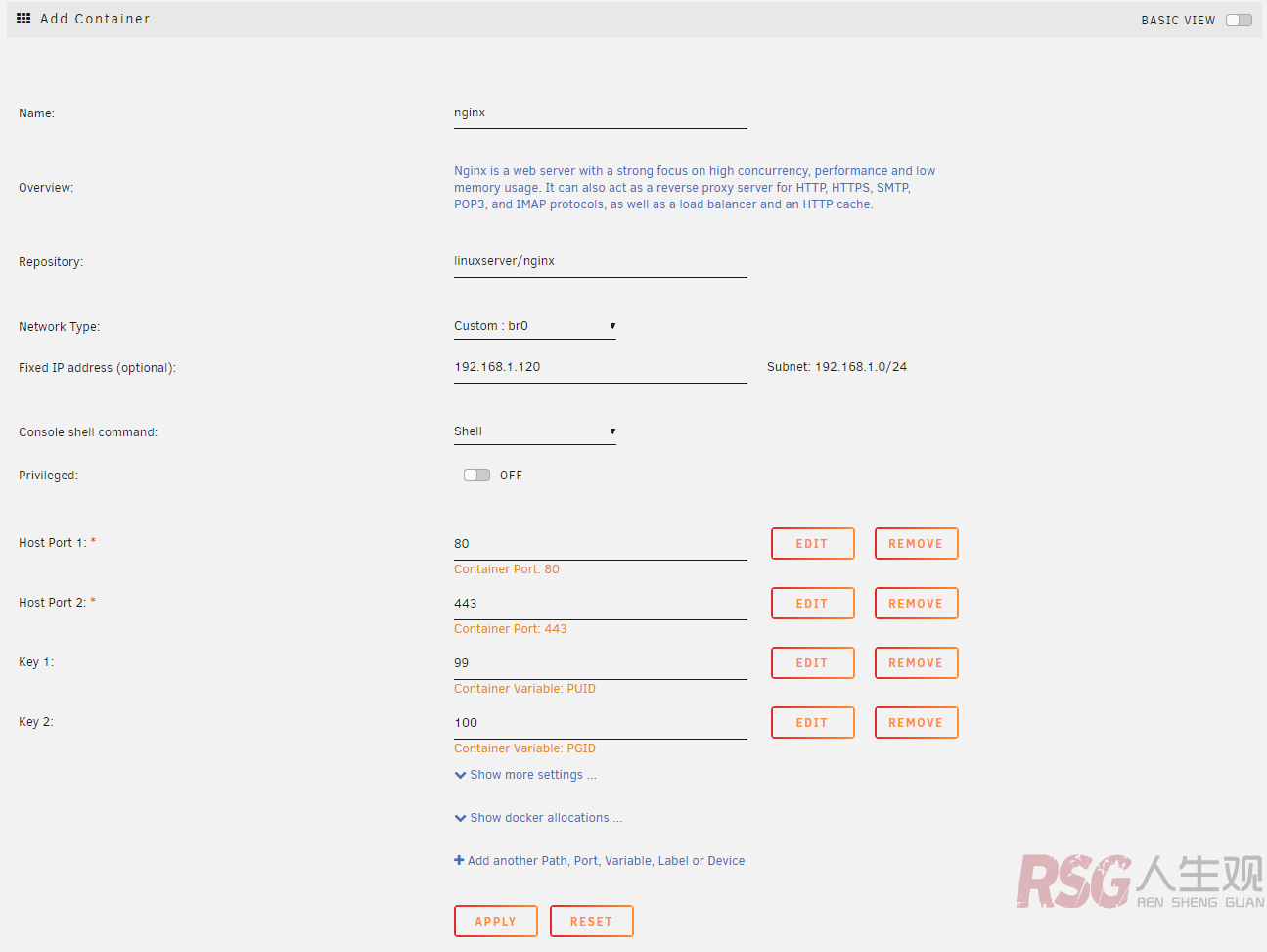Image resolution: width=1267 pixels, height=952 pixels.
Task: Click the Container Port: 443 label
Action: pos(511,629)
